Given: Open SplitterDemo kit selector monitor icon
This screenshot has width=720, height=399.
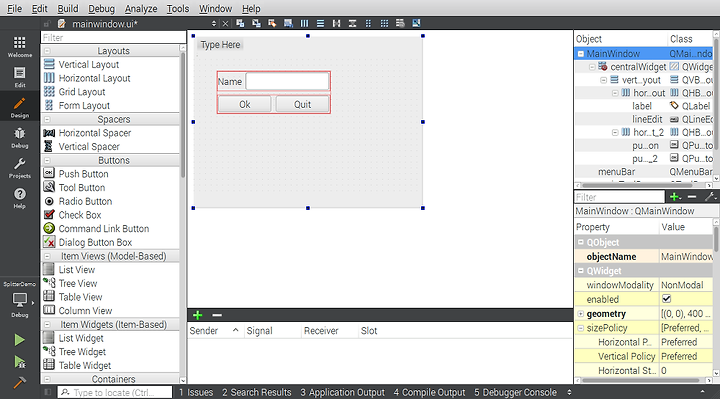Looking at the screenshot, I should 19,300.
